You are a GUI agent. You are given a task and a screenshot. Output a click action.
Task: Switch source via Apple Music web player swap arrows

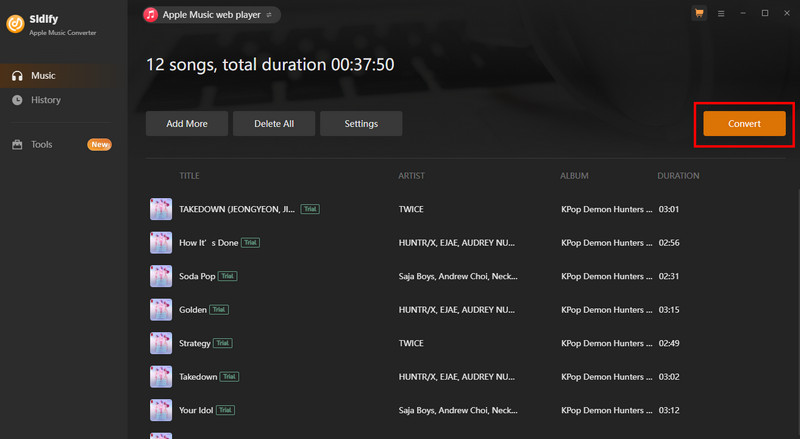pyautogui.click(x=270, y=15)
